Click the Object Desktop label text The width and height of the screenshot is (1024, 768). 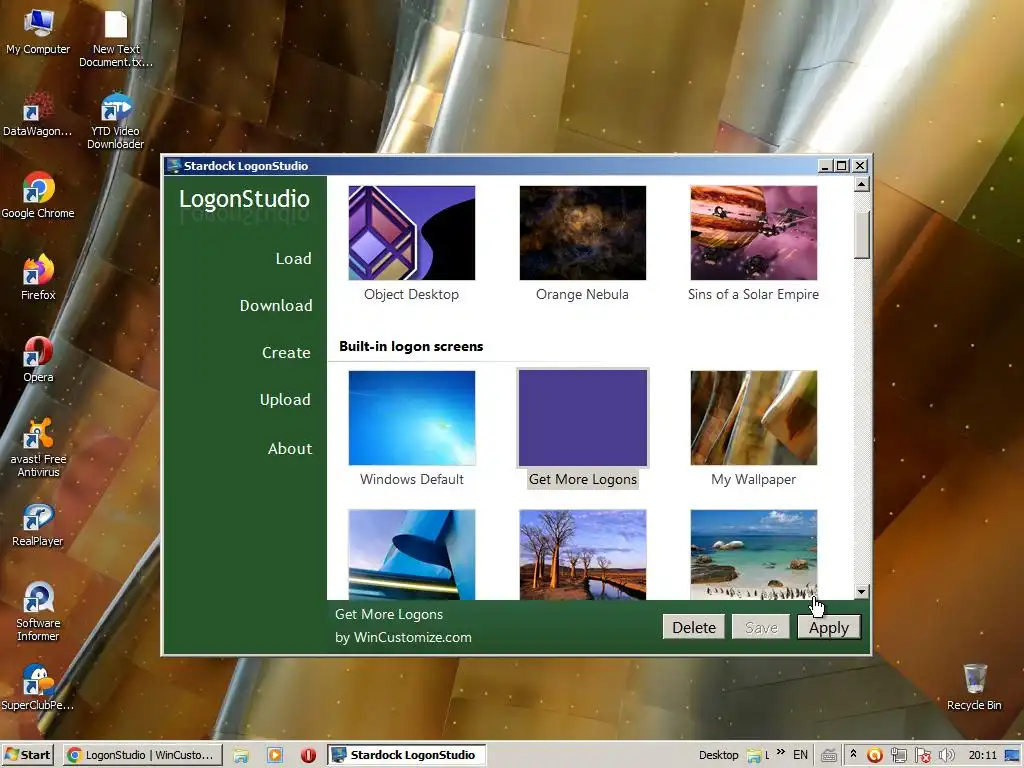pos(411,295)
